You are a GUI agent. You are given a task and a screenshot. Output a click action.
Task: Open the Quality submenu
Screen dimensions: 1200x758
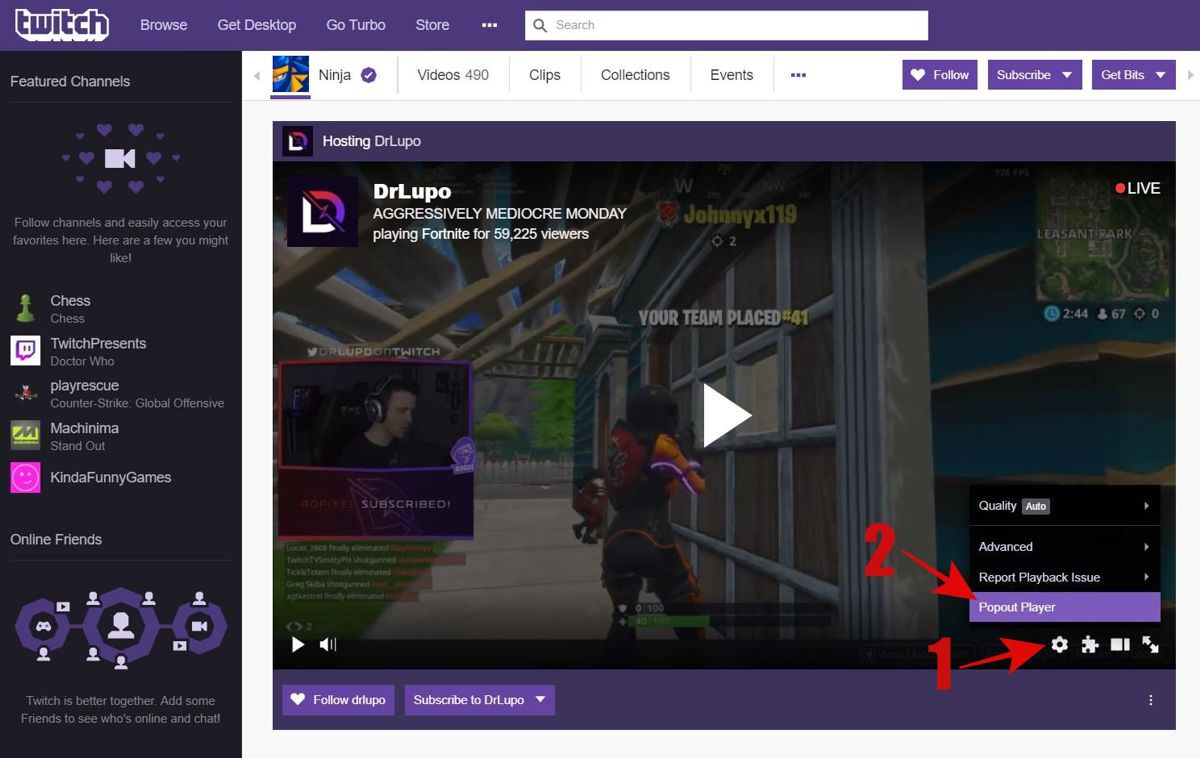1064,506
